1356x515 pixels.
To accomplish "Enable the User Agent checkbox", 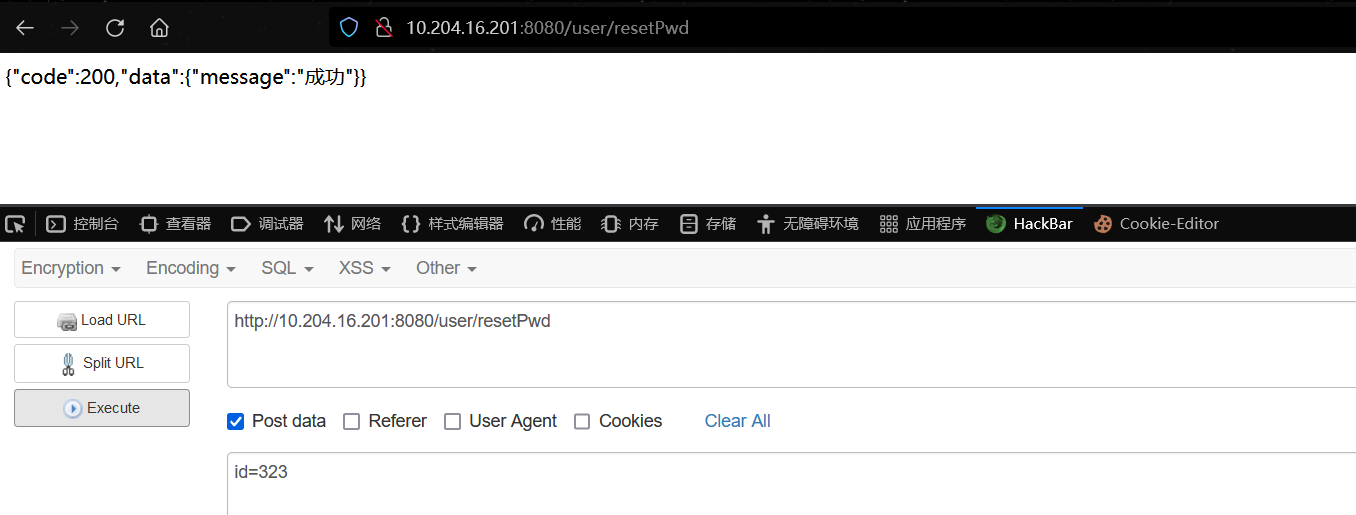I will pos(452,421).
